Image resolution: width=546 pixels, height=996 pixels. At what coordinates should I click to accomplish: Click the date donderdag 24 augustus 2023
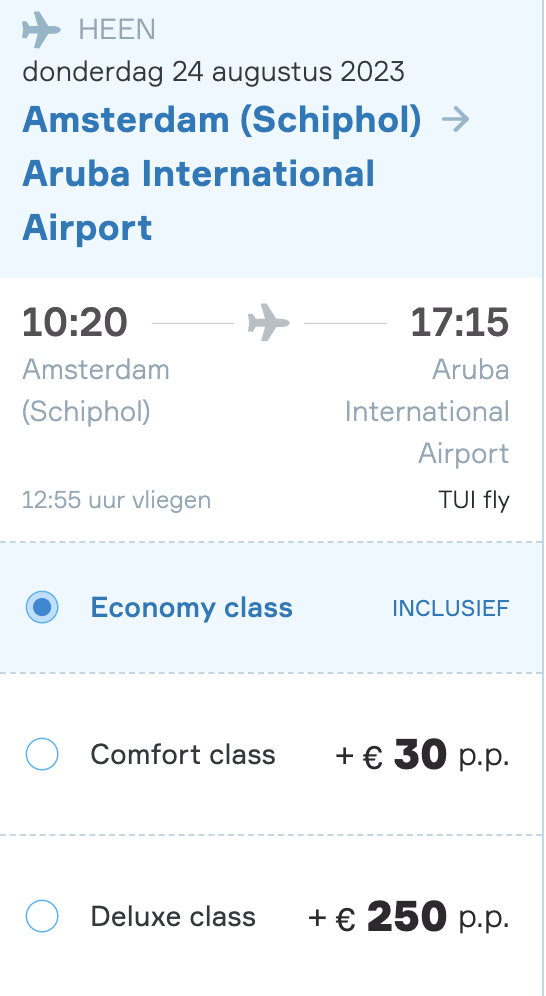(213, 71)
